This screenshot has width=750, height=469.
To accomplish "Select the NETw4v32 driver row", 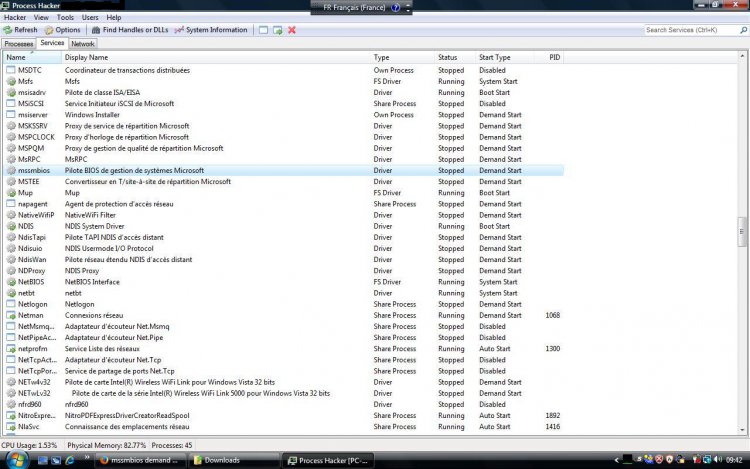I will [x=284, y=382].
